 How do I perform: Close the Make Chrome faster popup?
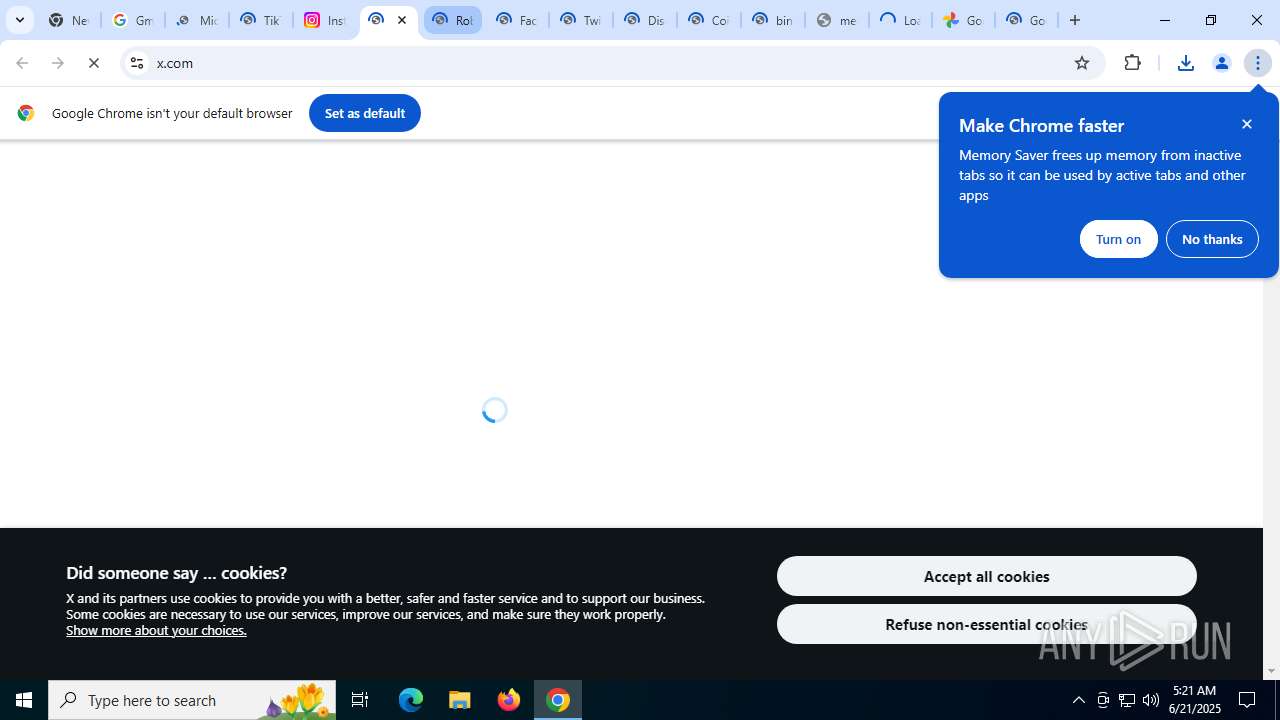1246,124
